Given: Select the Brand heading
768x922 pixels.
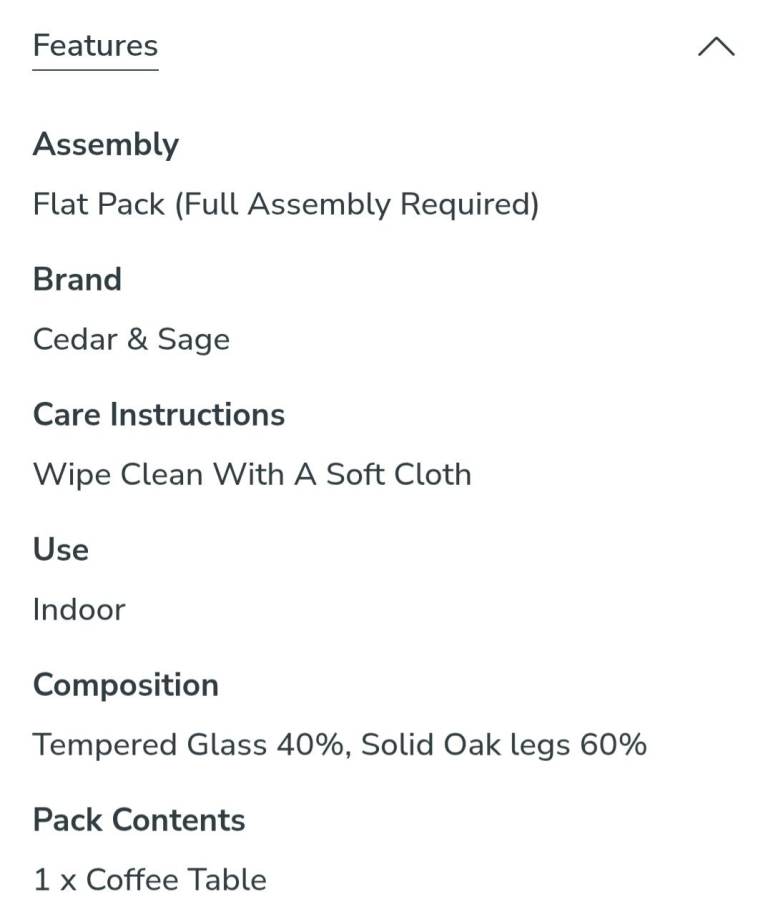Looking at the screenshot, I should click(x=77, y=279).
